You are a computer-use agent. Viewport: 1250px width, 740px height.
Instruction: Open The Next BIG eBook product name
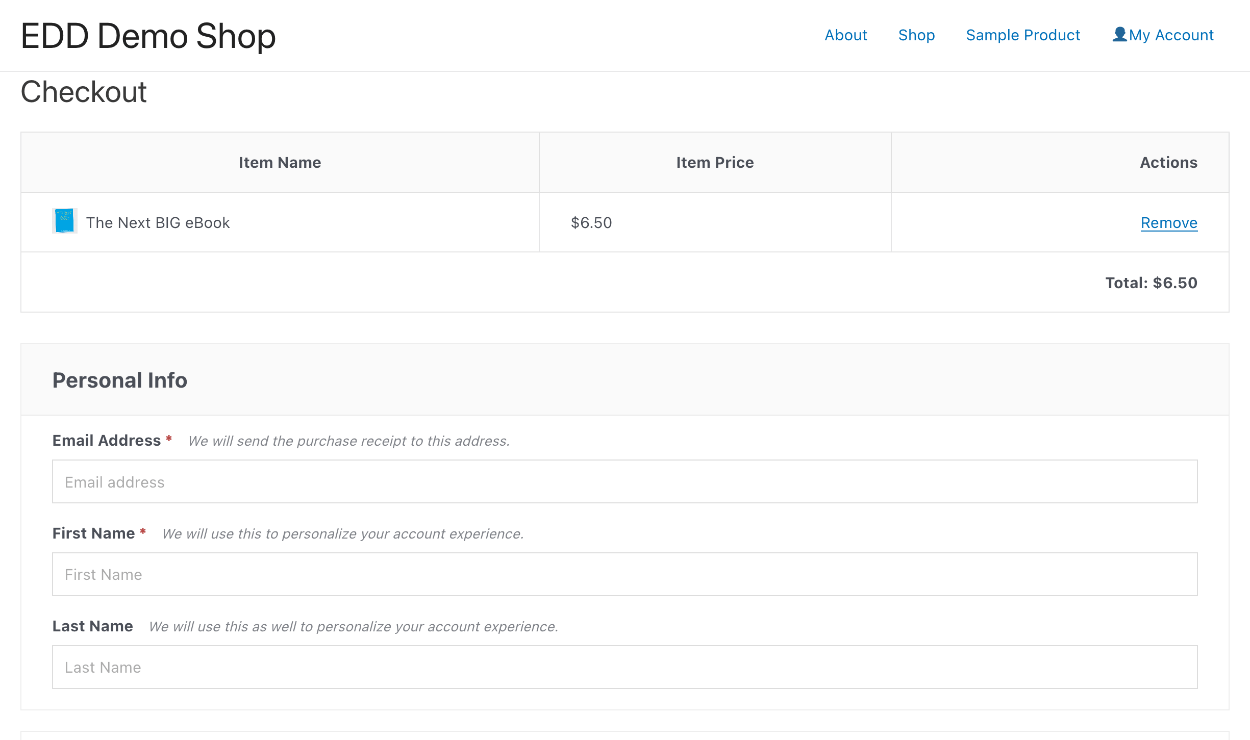[157, 222]
